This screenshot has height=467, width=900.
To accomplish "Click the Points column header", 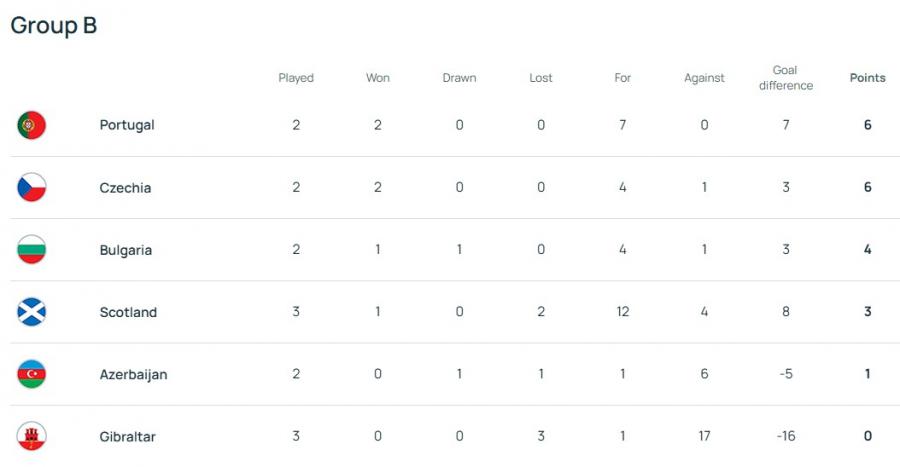I will pyautogui.click(x=867, y=78).
